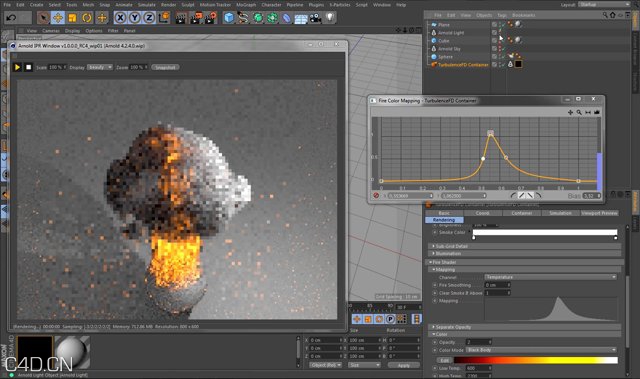Click the Array generators icon

(272, 18)
